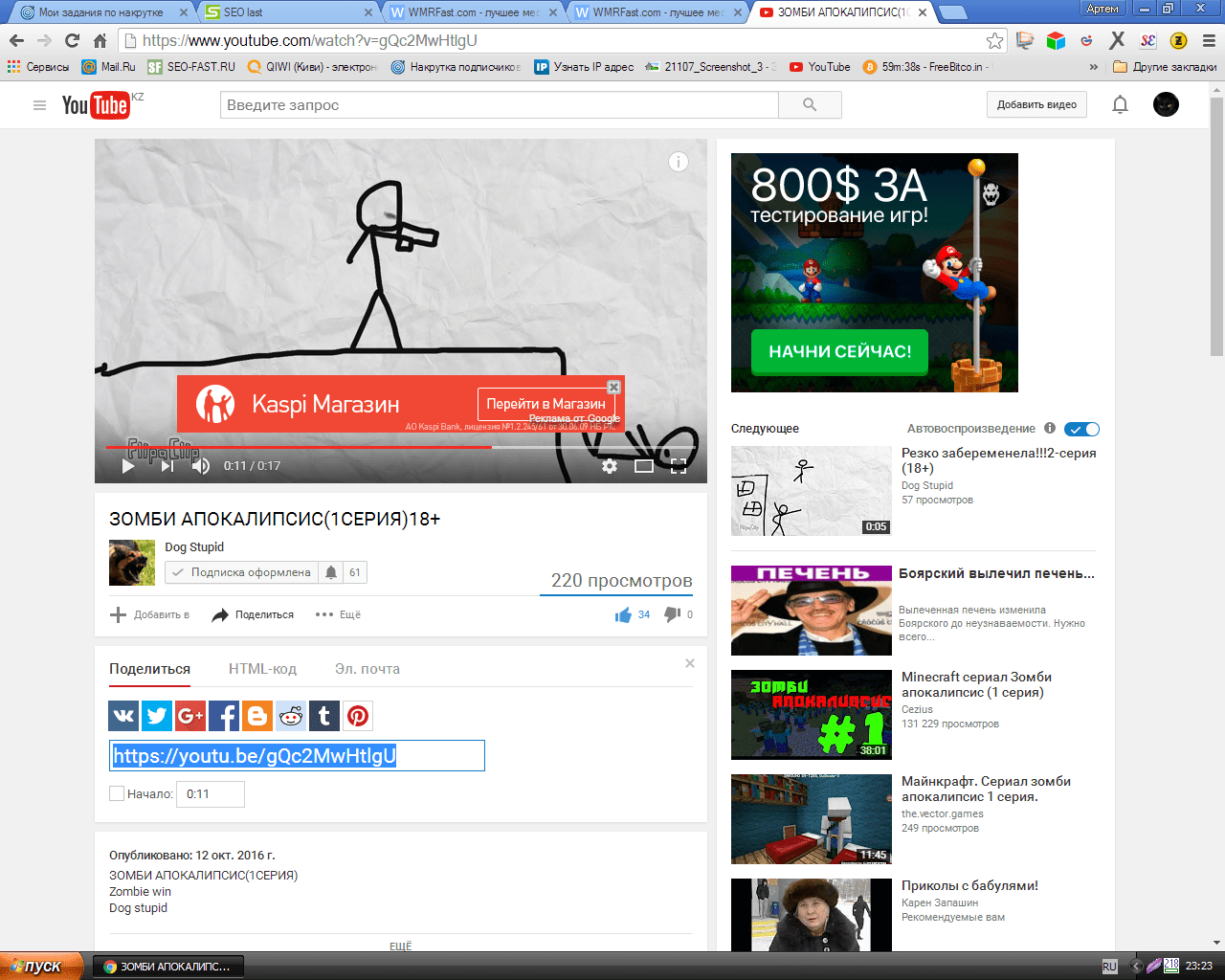Open the Chrome menu

(1209, 40)
